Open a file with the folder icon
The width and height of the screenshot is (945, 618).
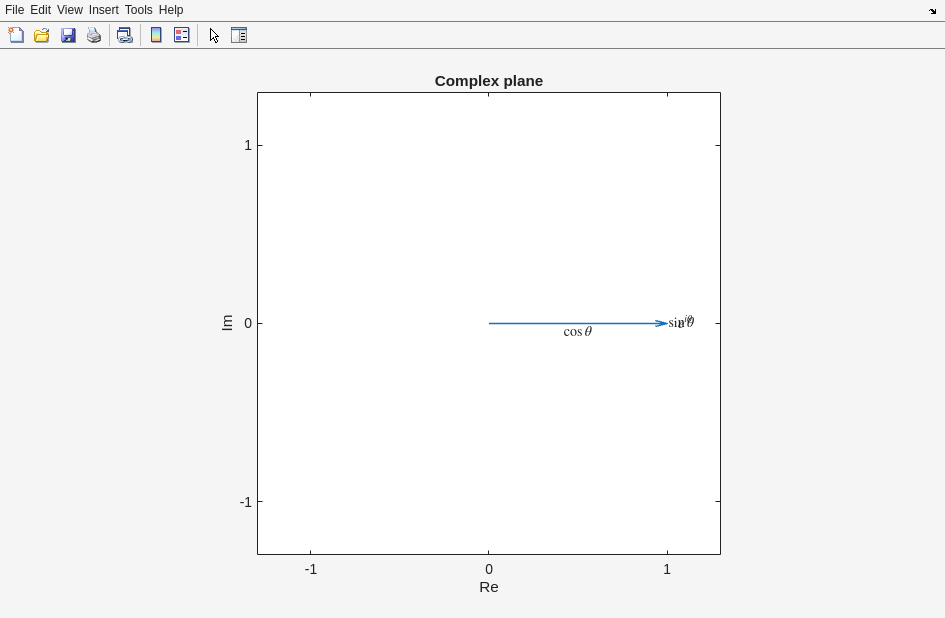[x=42, y=35]
